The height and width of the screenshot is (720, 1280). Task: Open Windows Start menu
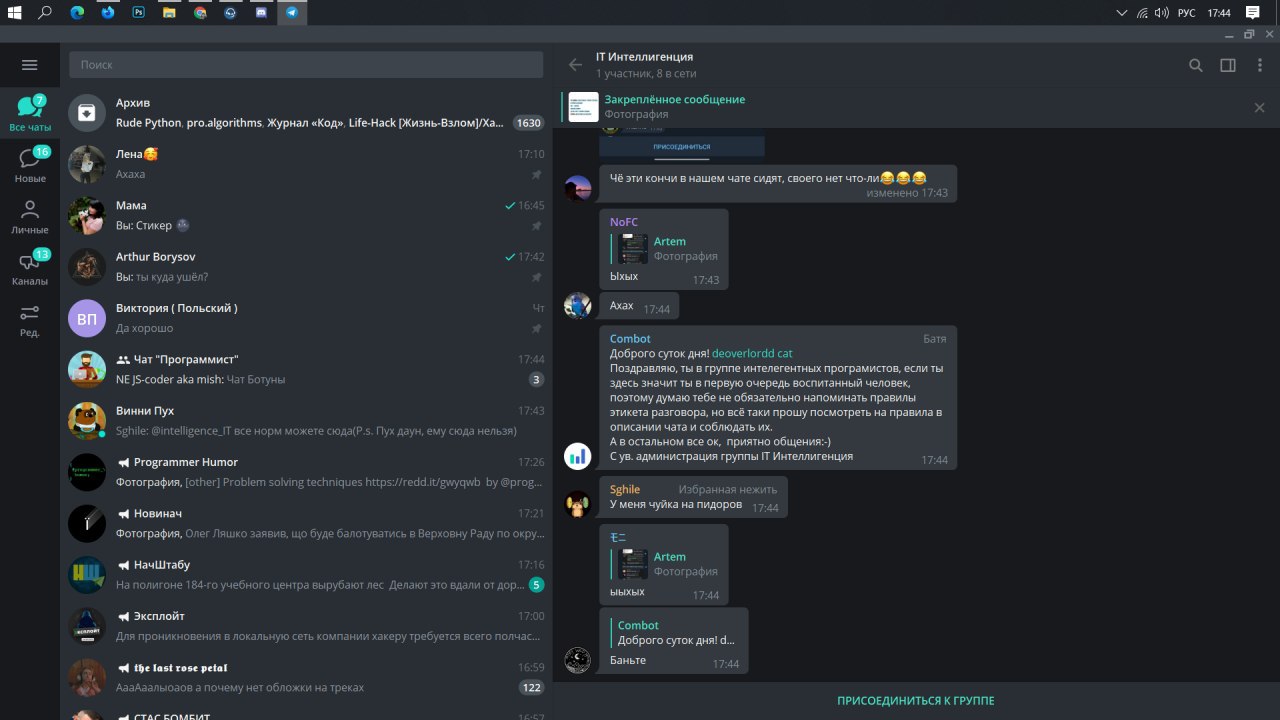tap(15, 13)
